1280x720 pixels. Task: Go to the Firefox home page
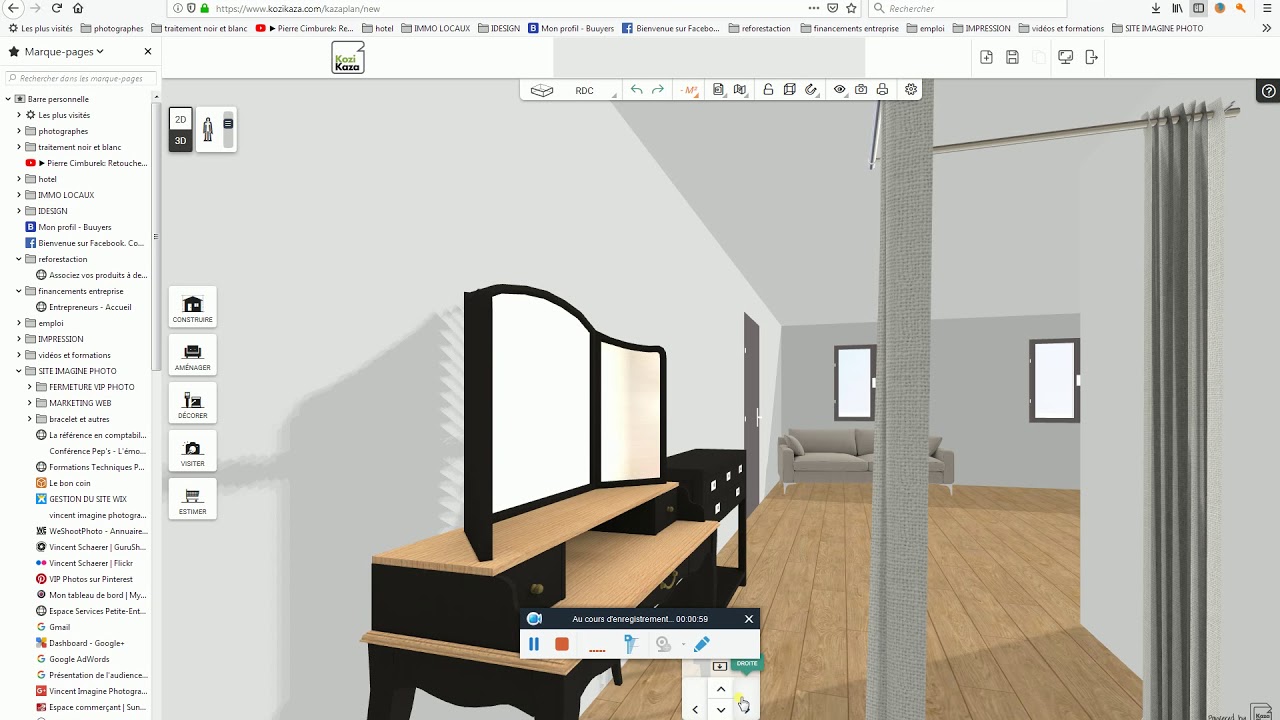pos(78,8)
